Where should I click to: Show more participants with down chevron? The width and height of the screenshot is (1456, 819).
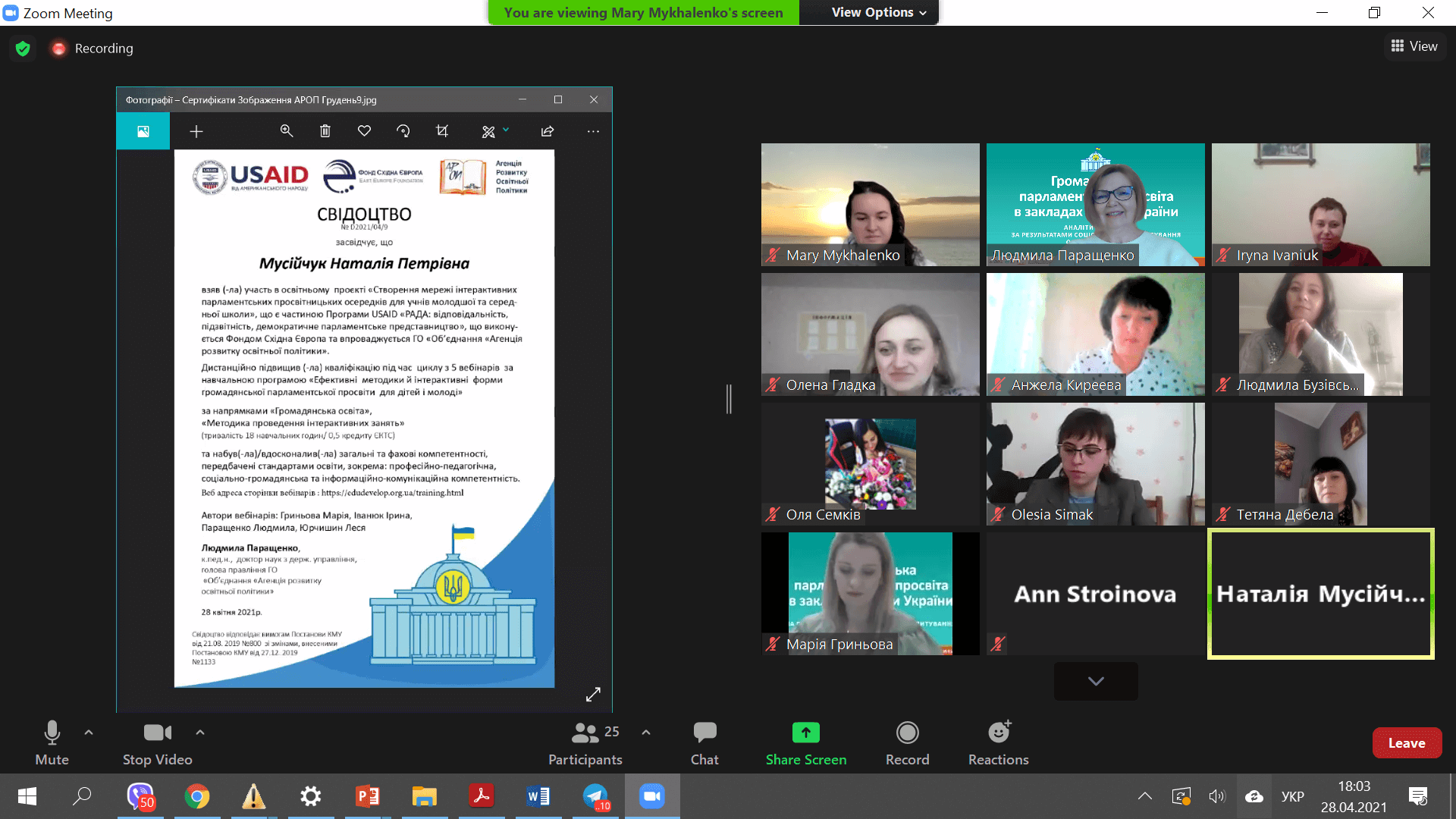point(1095,681)
